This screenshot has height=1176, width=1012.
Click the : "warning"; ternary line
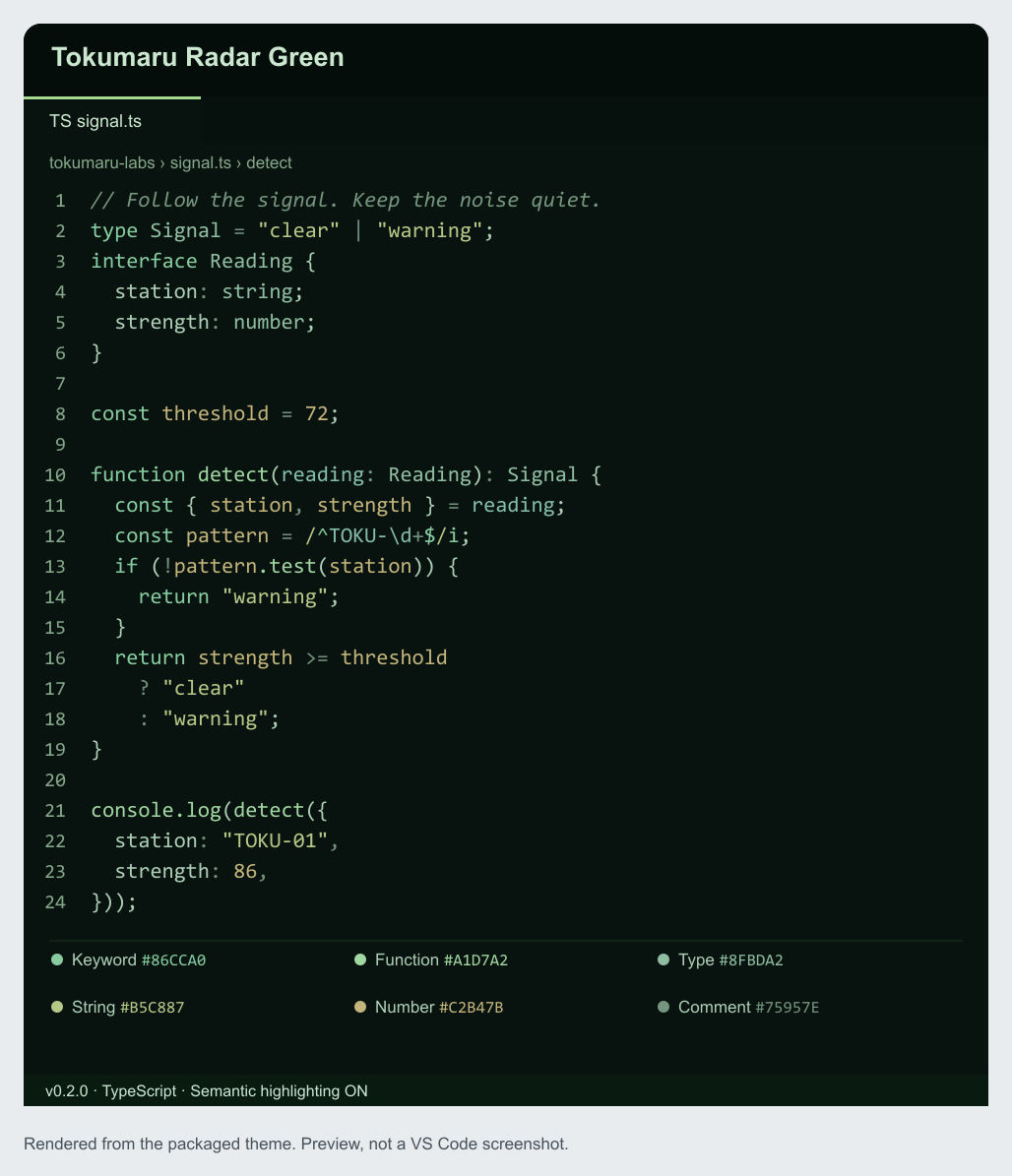point(210,719)
